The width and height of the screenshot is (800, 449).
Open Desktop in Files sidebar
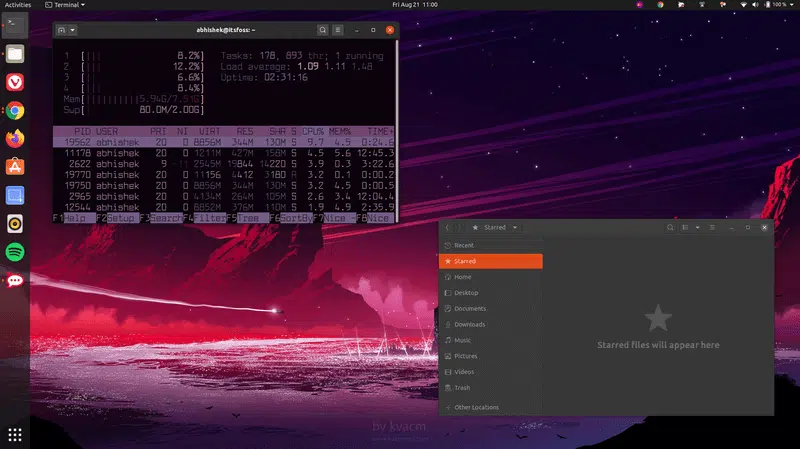tap(491, 293)
